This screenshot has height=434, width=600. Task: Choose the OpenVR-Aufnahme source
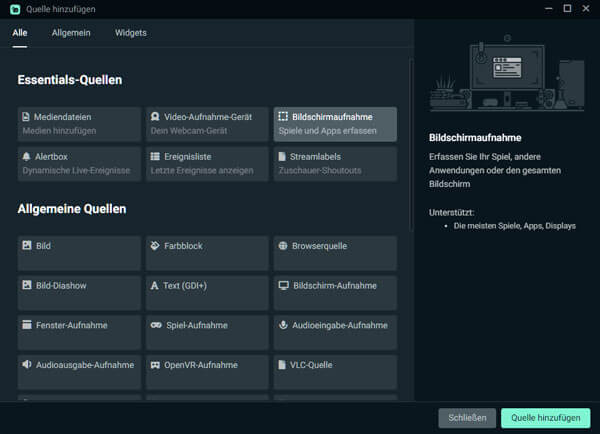[x=207, y=372]
